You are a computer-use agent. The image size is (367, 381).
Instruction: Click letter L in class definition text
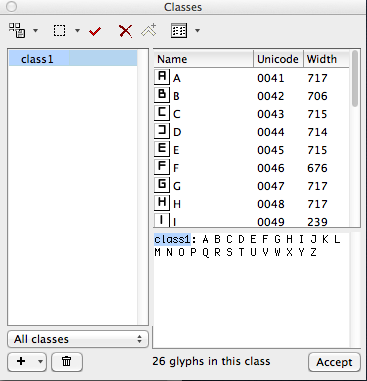click(x=337, y=239)
